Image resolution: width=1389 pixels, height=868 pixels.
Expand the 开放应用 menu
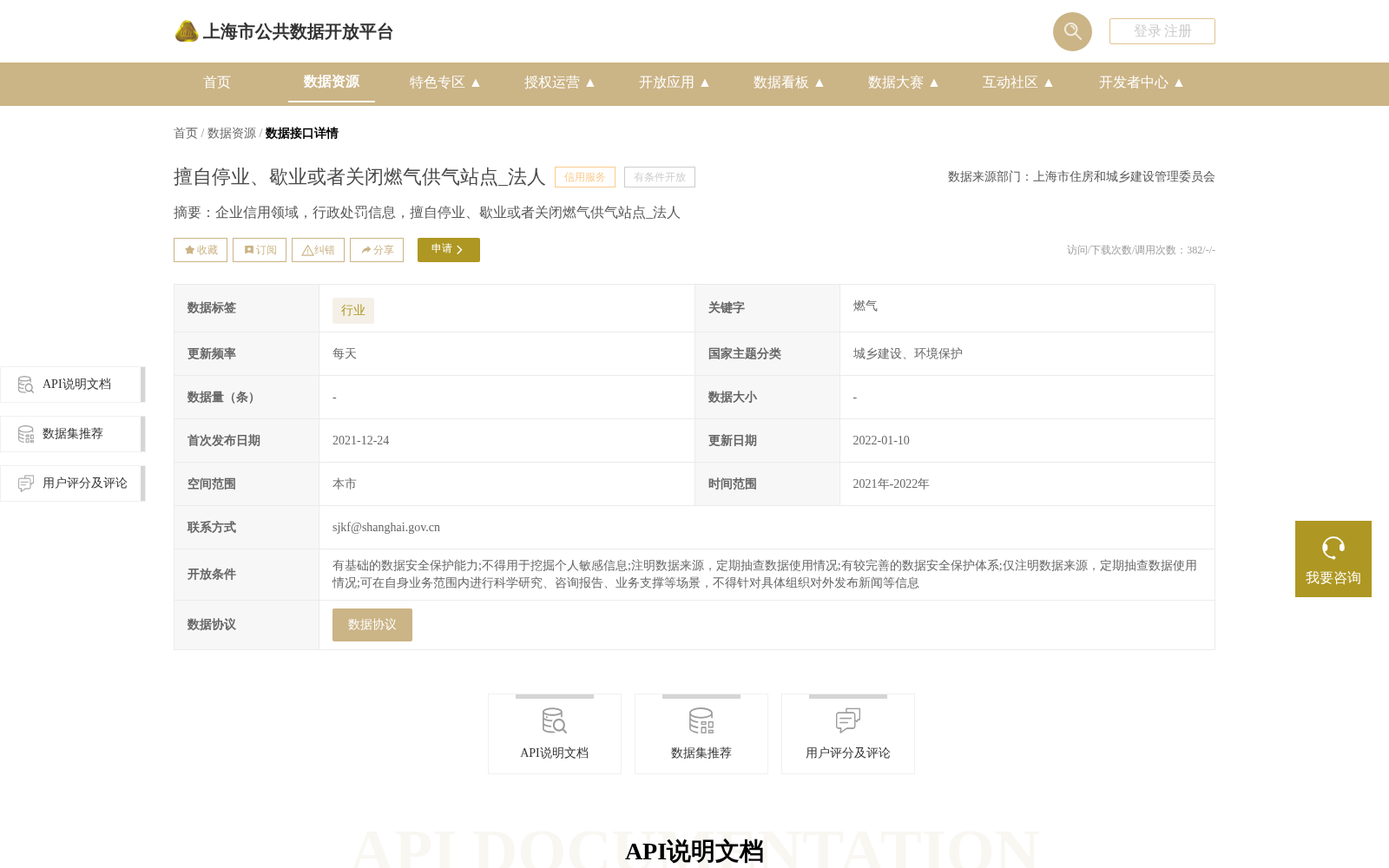click(675, 82)
